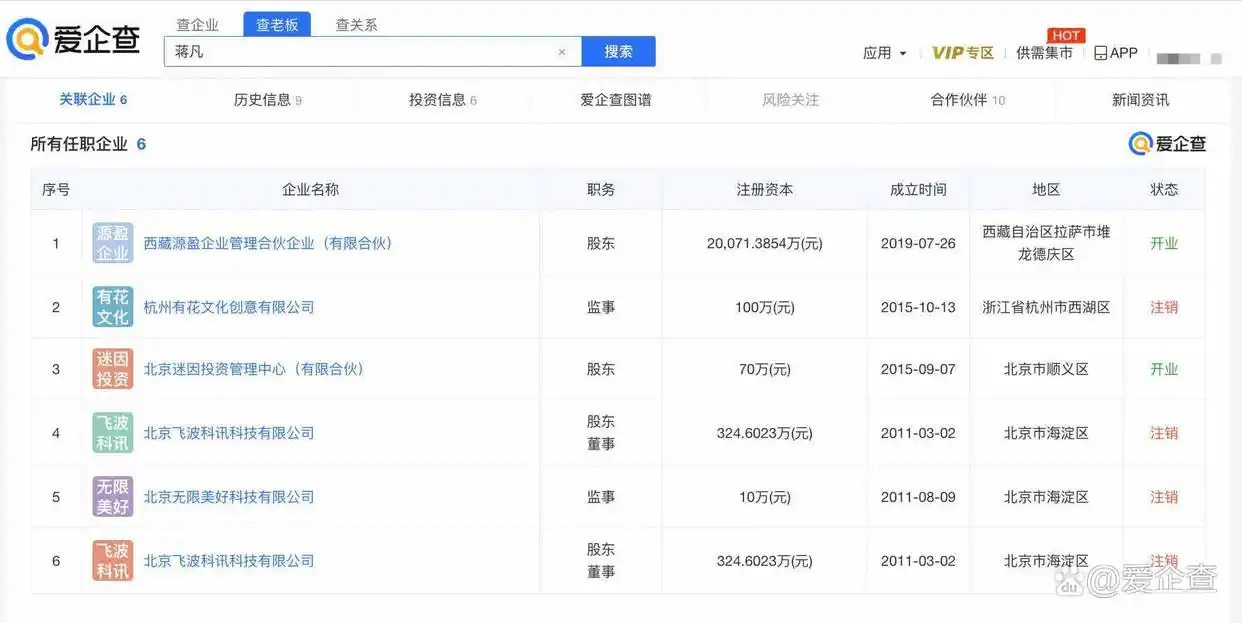Open the 历史信息 9 tab
The height and width of the screenshot is (623, 1242).
tap(268, 100)
